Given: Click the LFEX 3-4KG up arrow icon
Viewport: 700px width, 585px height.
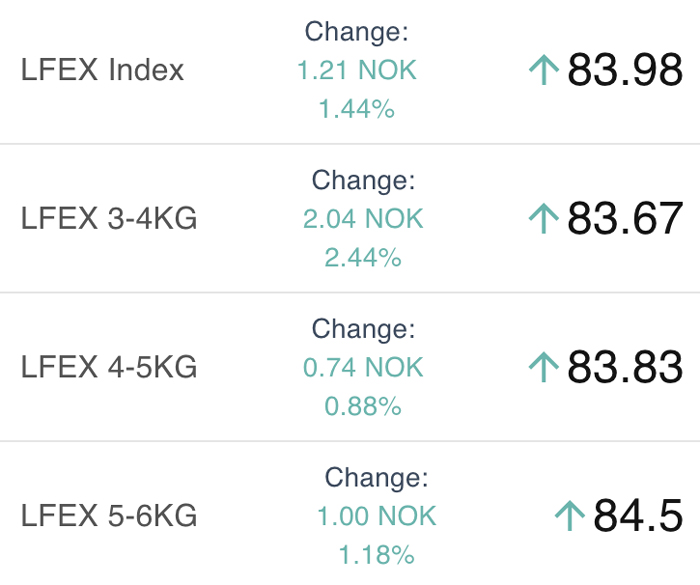Looking at the screenshot, I should 543,218.
